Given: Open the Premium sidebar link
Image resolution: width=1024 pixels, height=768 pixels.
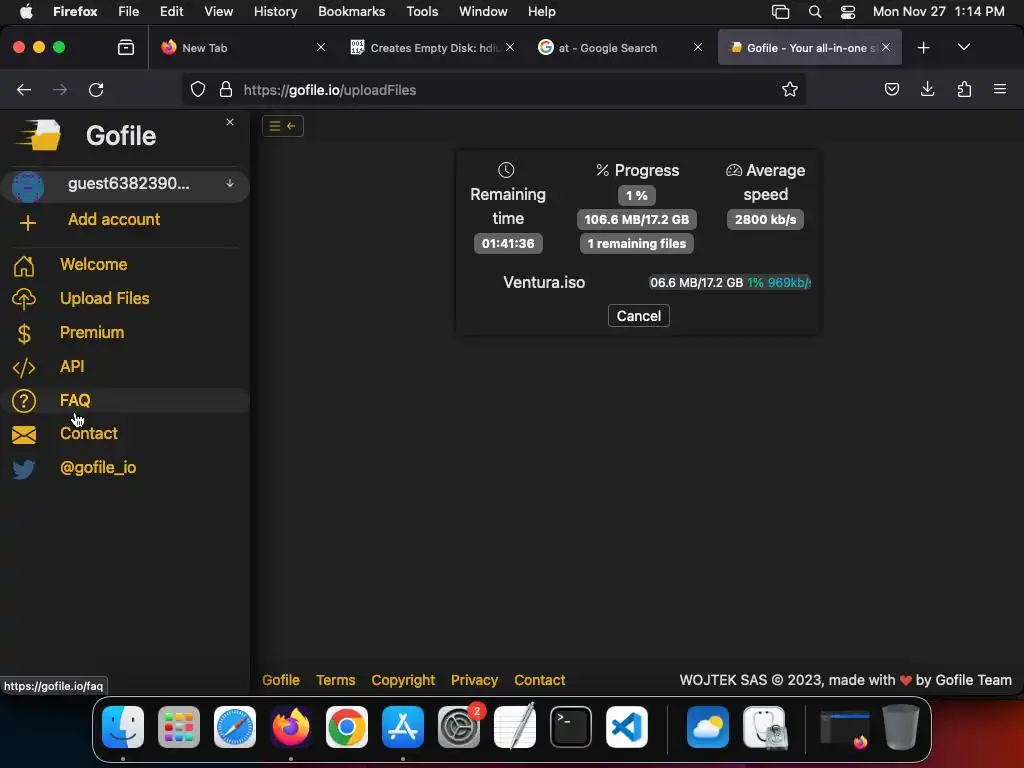Looking at the screenshot, I should coord(92,332).
